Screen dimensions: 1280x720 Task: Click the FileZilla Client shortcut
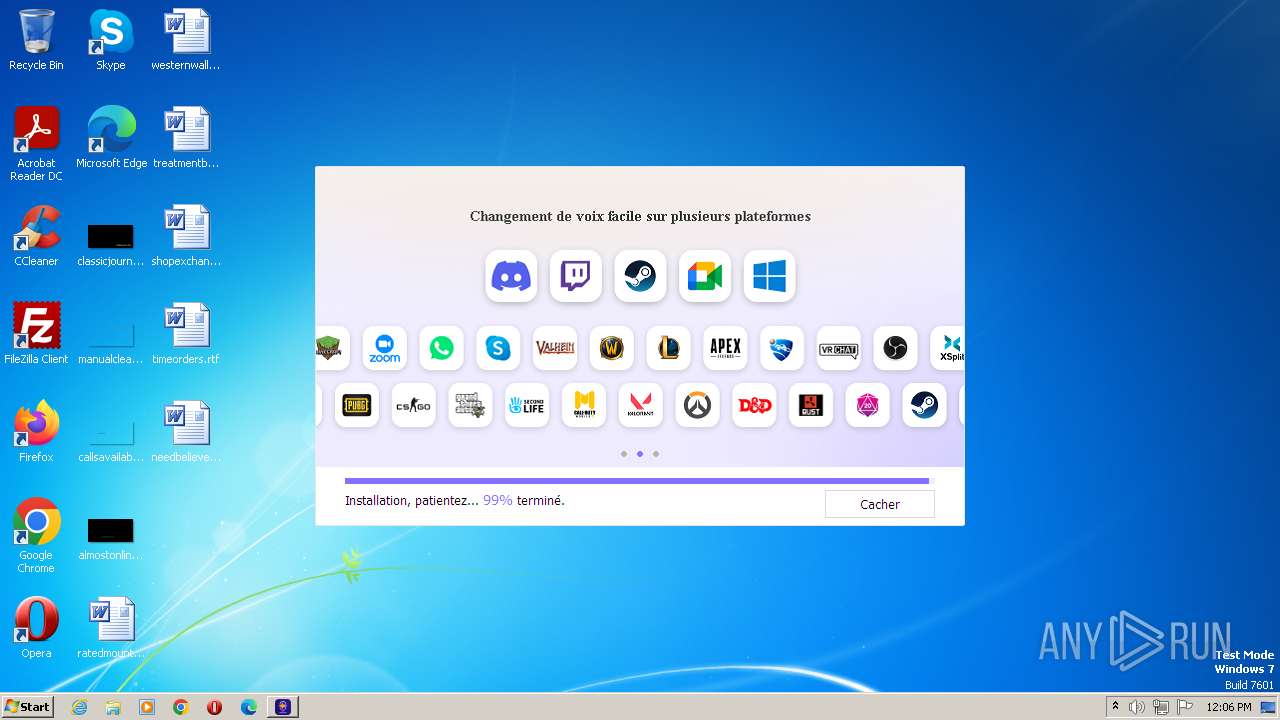click(x=36, y=334)
